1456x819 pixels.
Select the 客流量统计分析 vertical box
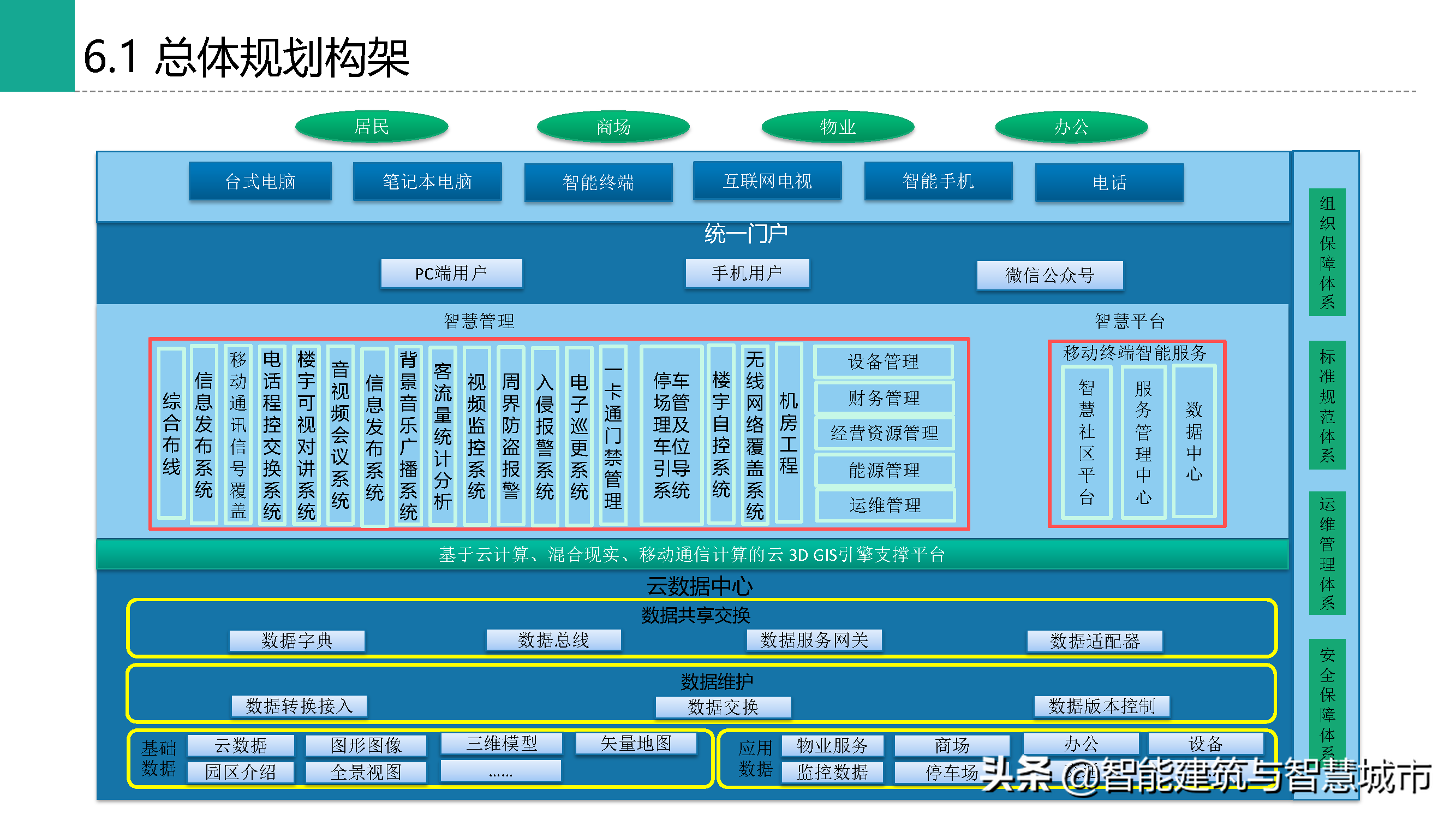tap(443, 436)
